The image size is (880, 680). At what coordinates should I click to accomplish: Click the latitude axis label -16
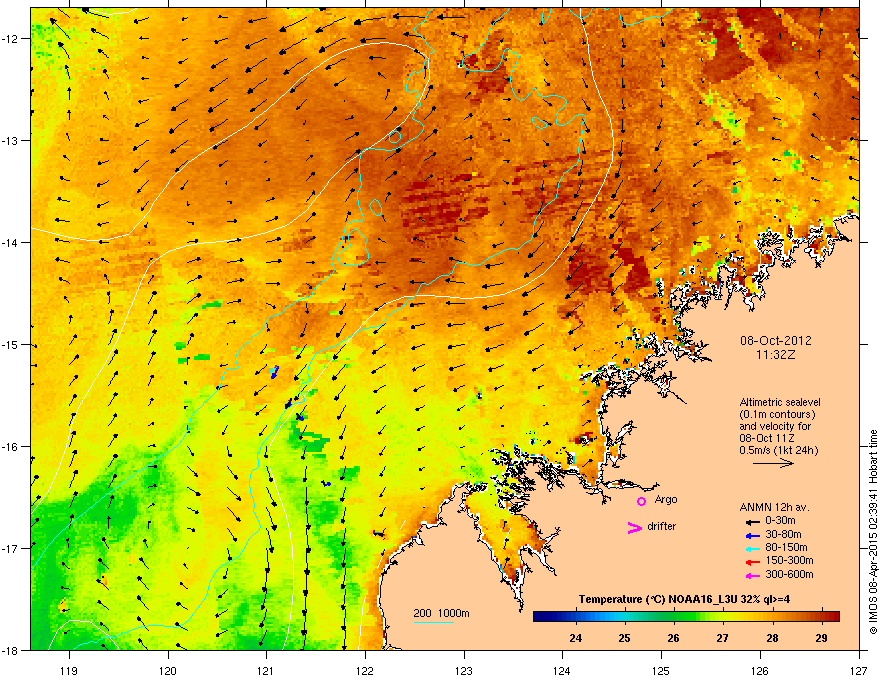[10, 447]
